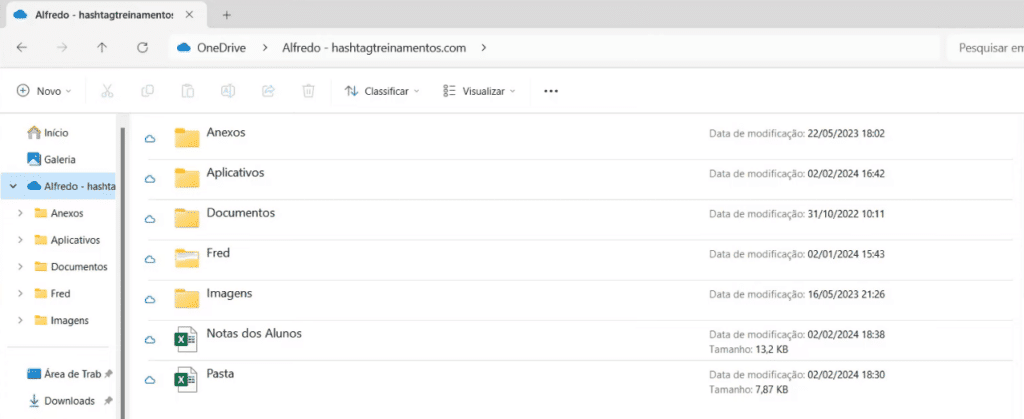Click the Excel icon of Pasta file
Image resolution: width=1024 pixels, height=419 pixels.
coord(185,380)
